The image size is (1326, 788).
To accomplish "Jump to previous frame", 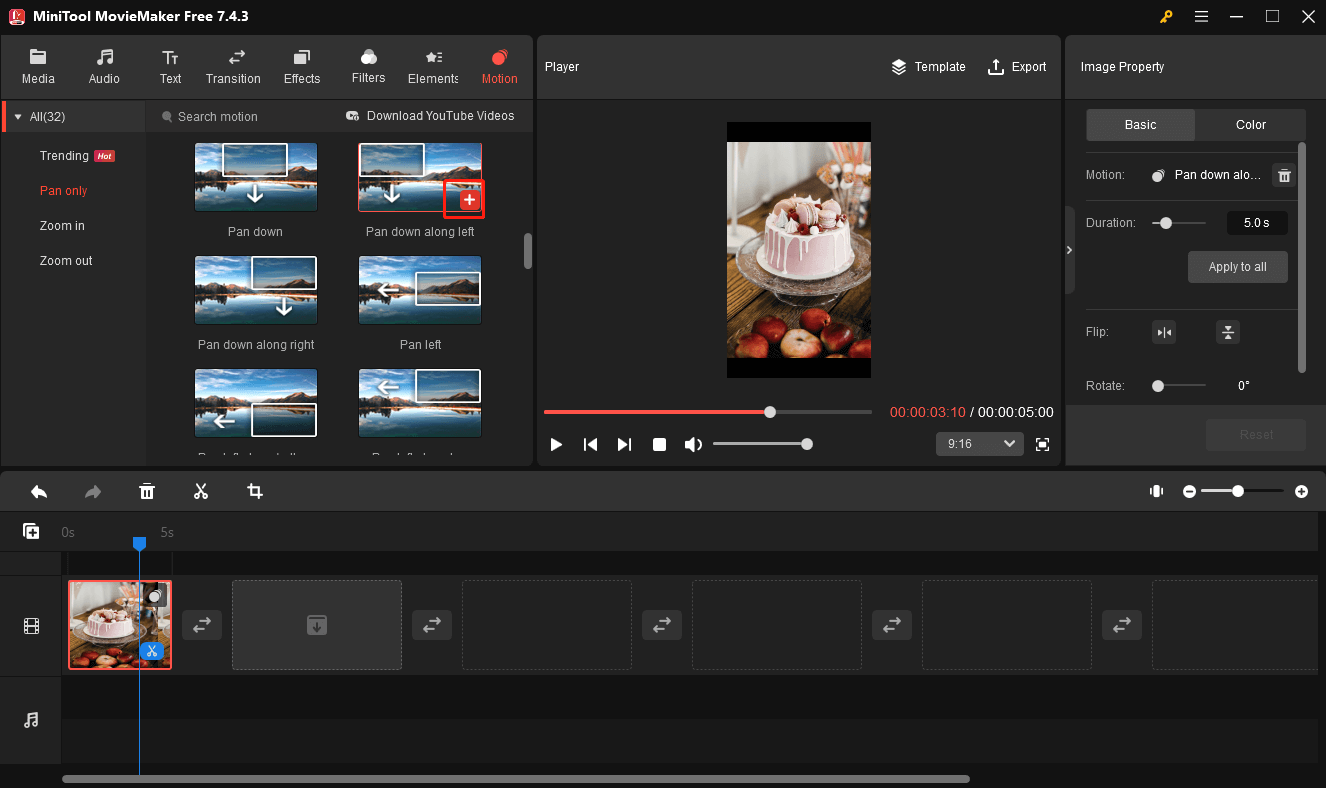I will pos(591,444).
